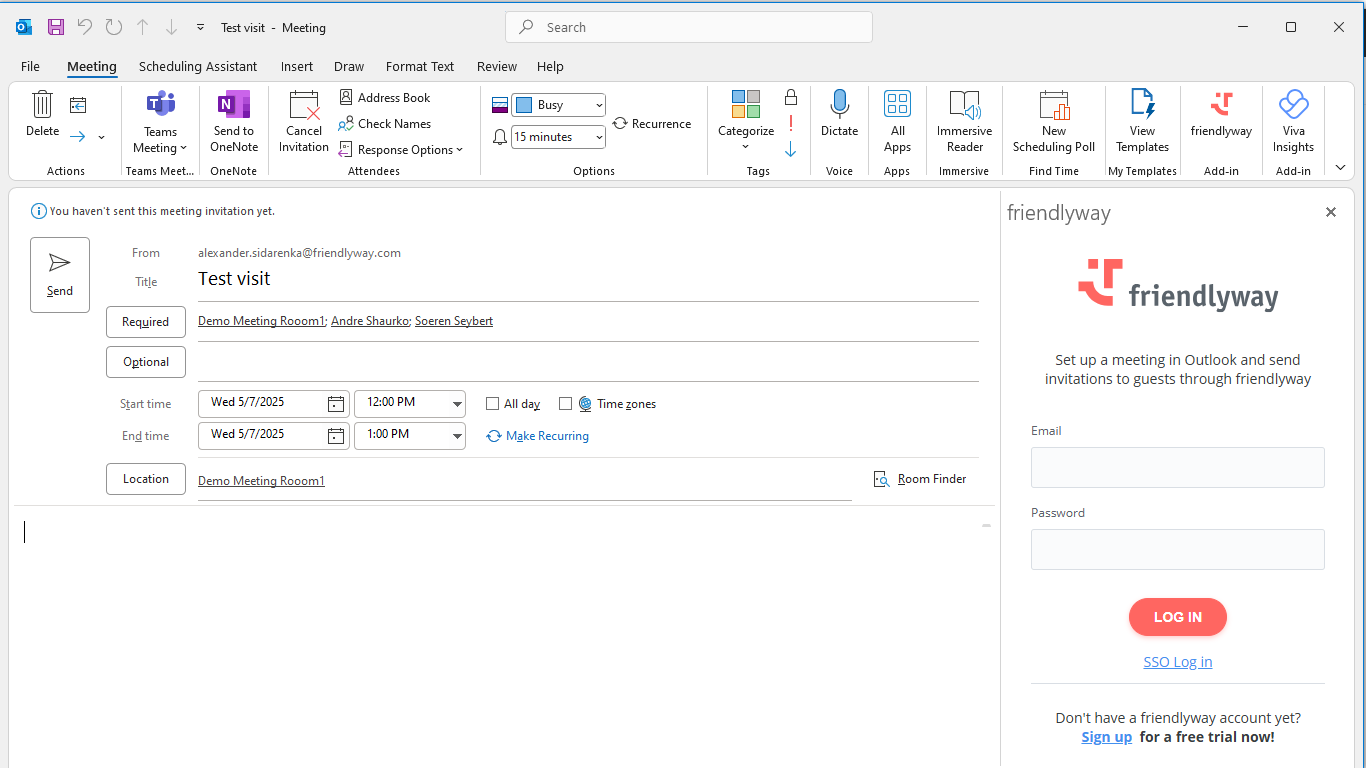Collapse the ribbon using the chevron

(1341, 168)
